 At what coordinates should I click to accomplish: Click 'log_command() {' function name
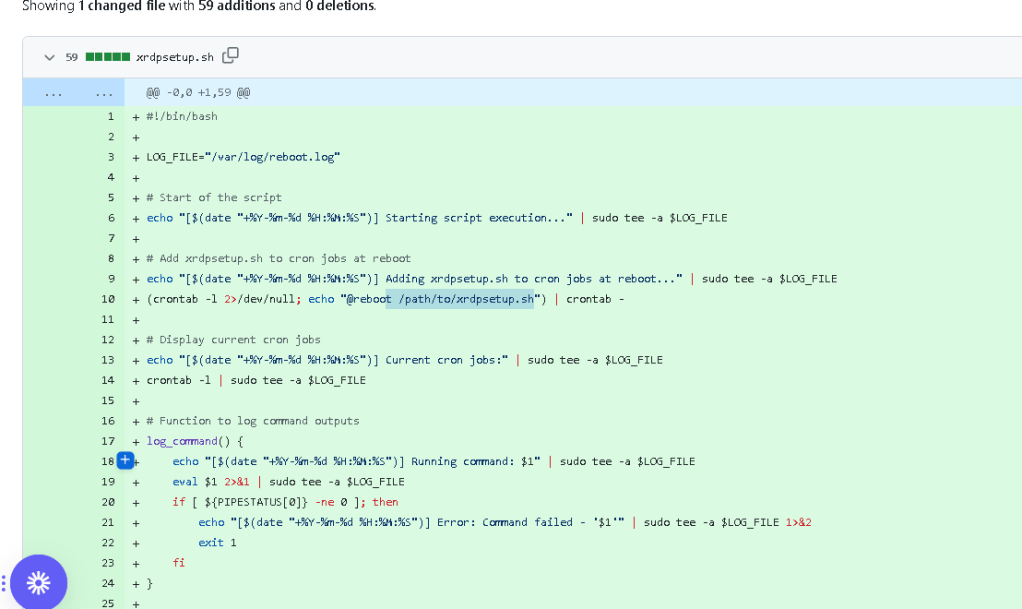[195, 441]
